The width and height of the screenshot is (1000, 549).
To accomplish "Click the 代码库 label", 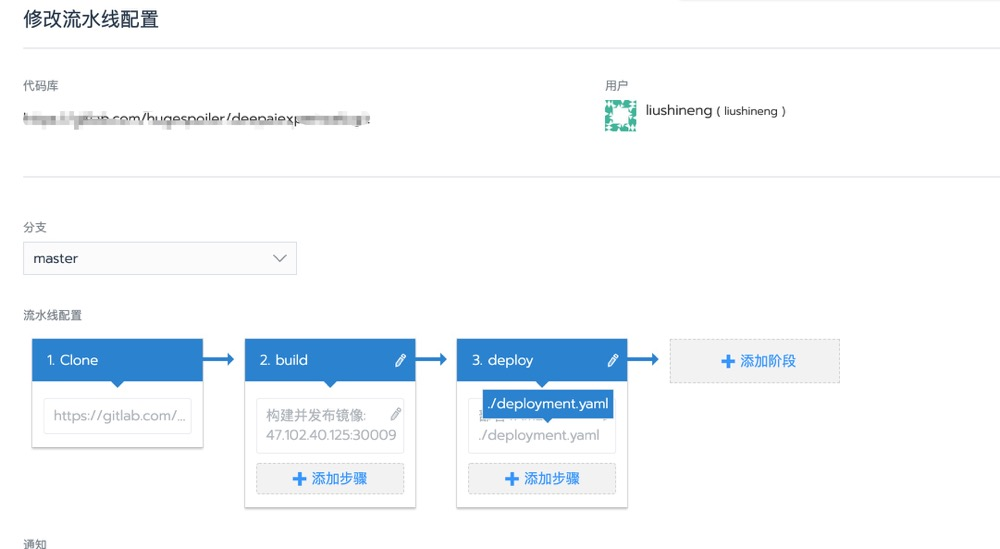I will 41,85.
